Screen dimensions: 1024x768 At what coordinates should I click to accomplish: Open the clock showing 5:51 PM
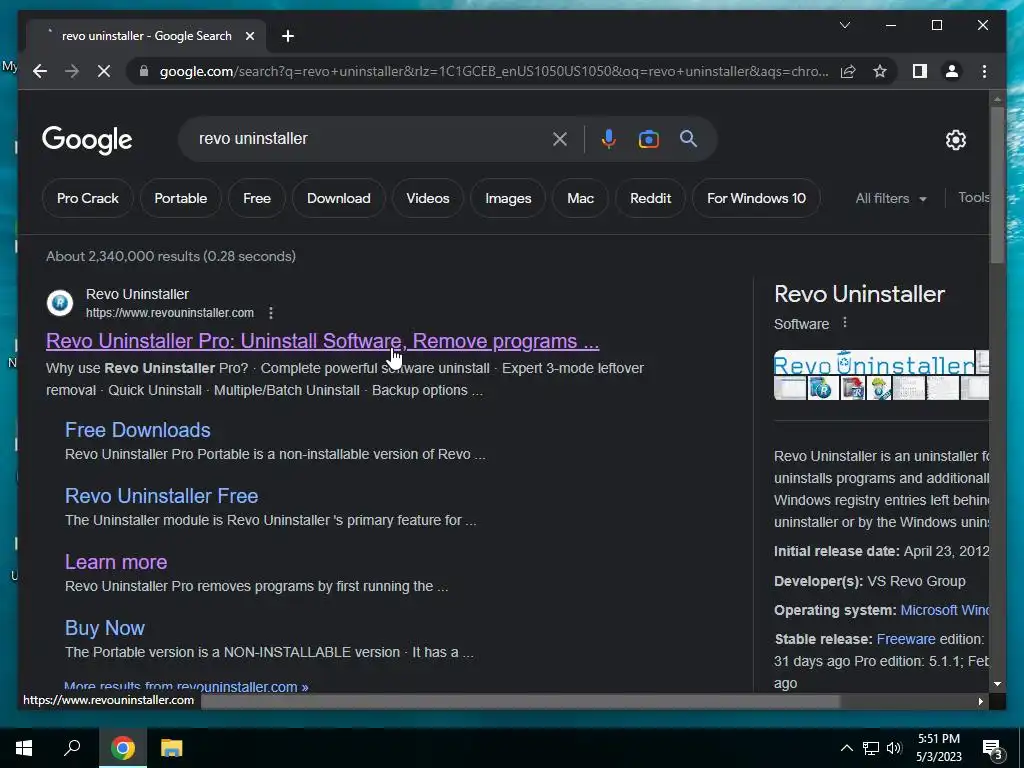939,748
